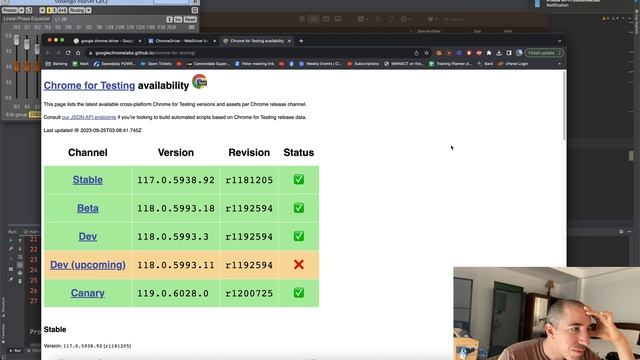Select revision text r1200725
The height and width of the screenshot is (360, 640).
click(249, 293)
